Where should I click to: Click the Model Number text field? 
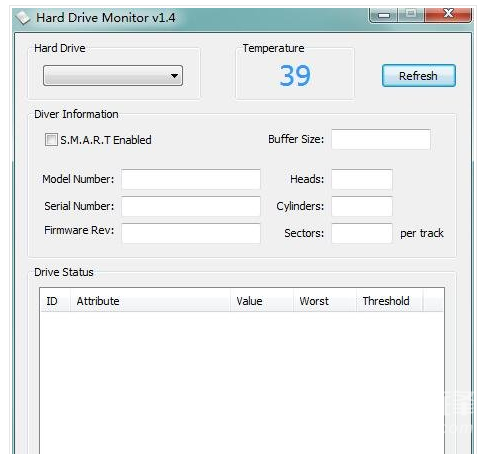coord(191,179)
